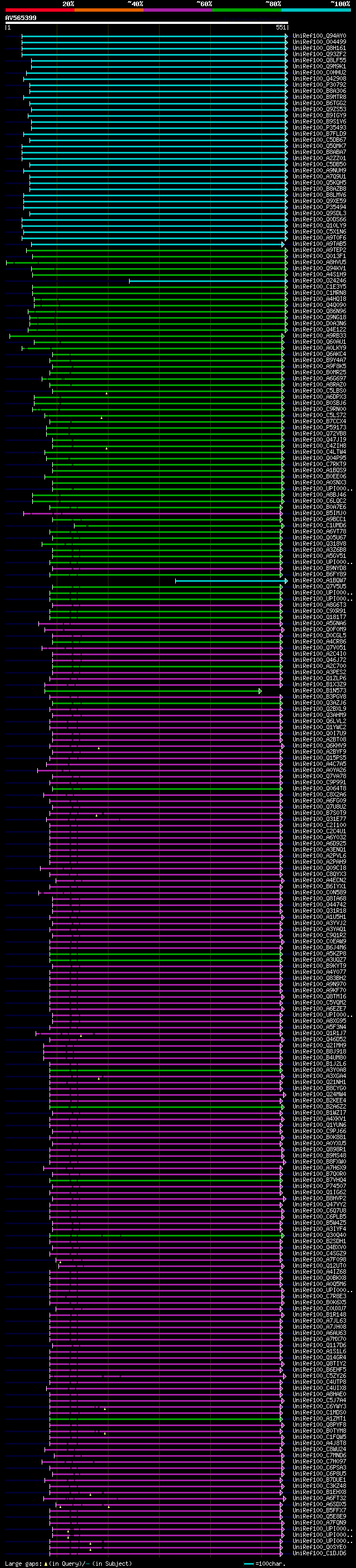Pick the UniRef100_A9TAB5 label
The width and height of the screenshot is (356, 1568).
319,244
